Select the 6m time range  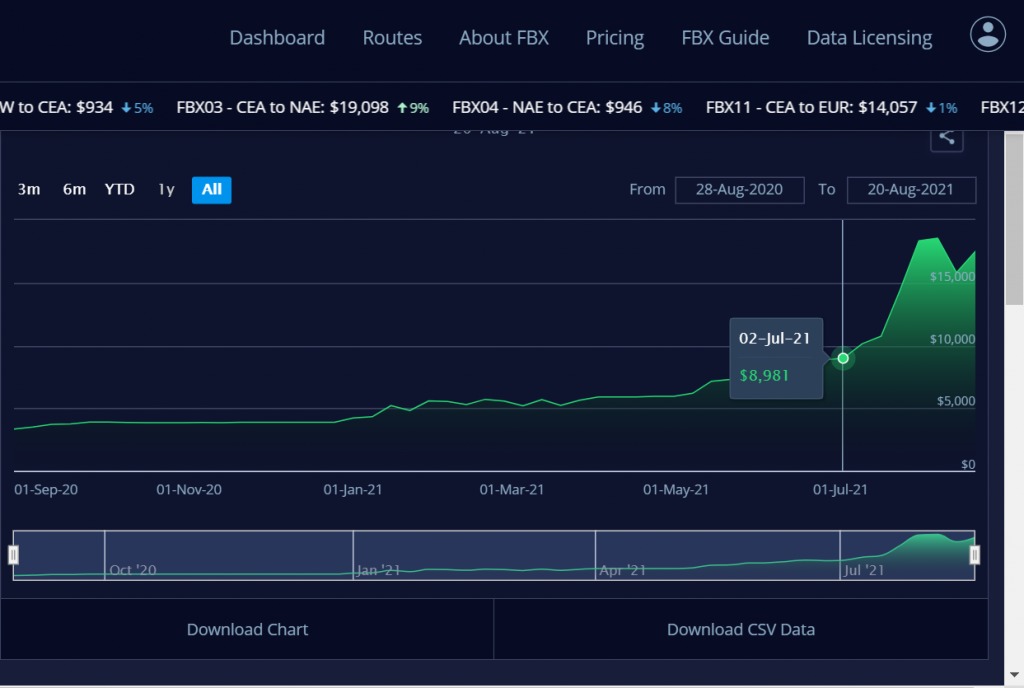pyautogui.click(x=74, y=189)
